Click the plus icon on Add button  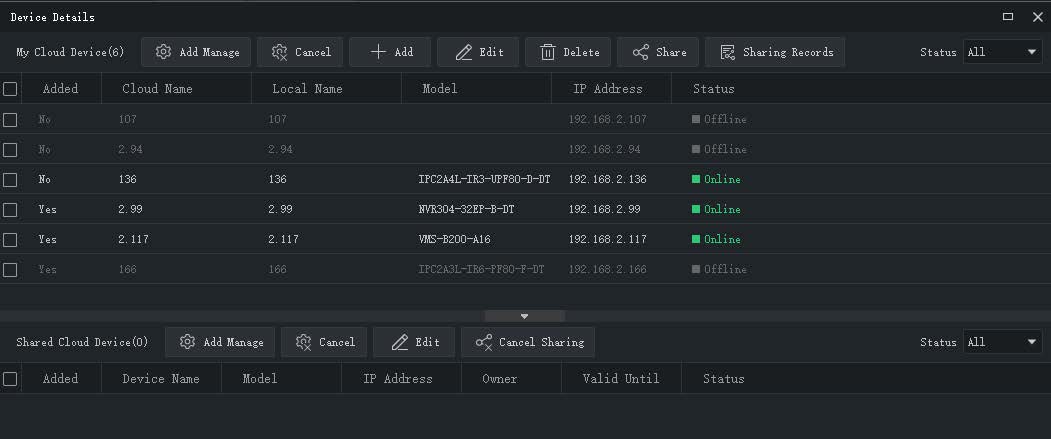378,52
